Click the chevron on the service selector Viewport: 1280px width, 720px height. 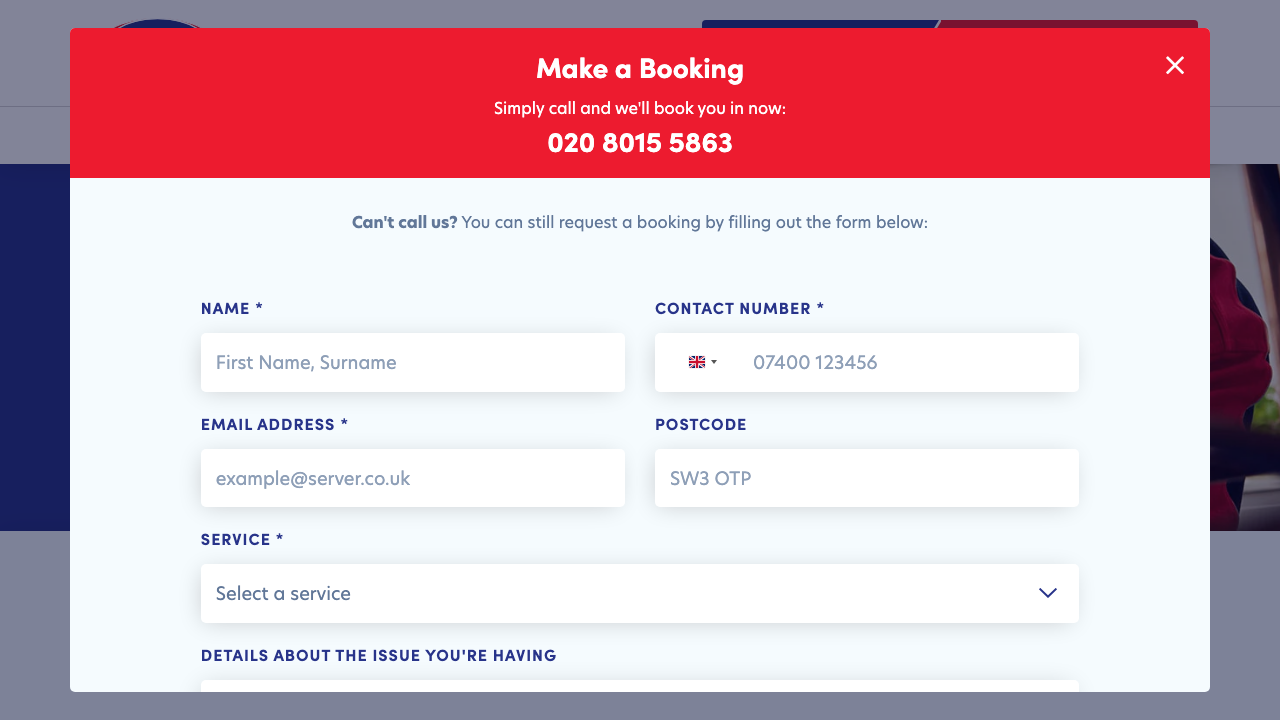pos(1047,593)
